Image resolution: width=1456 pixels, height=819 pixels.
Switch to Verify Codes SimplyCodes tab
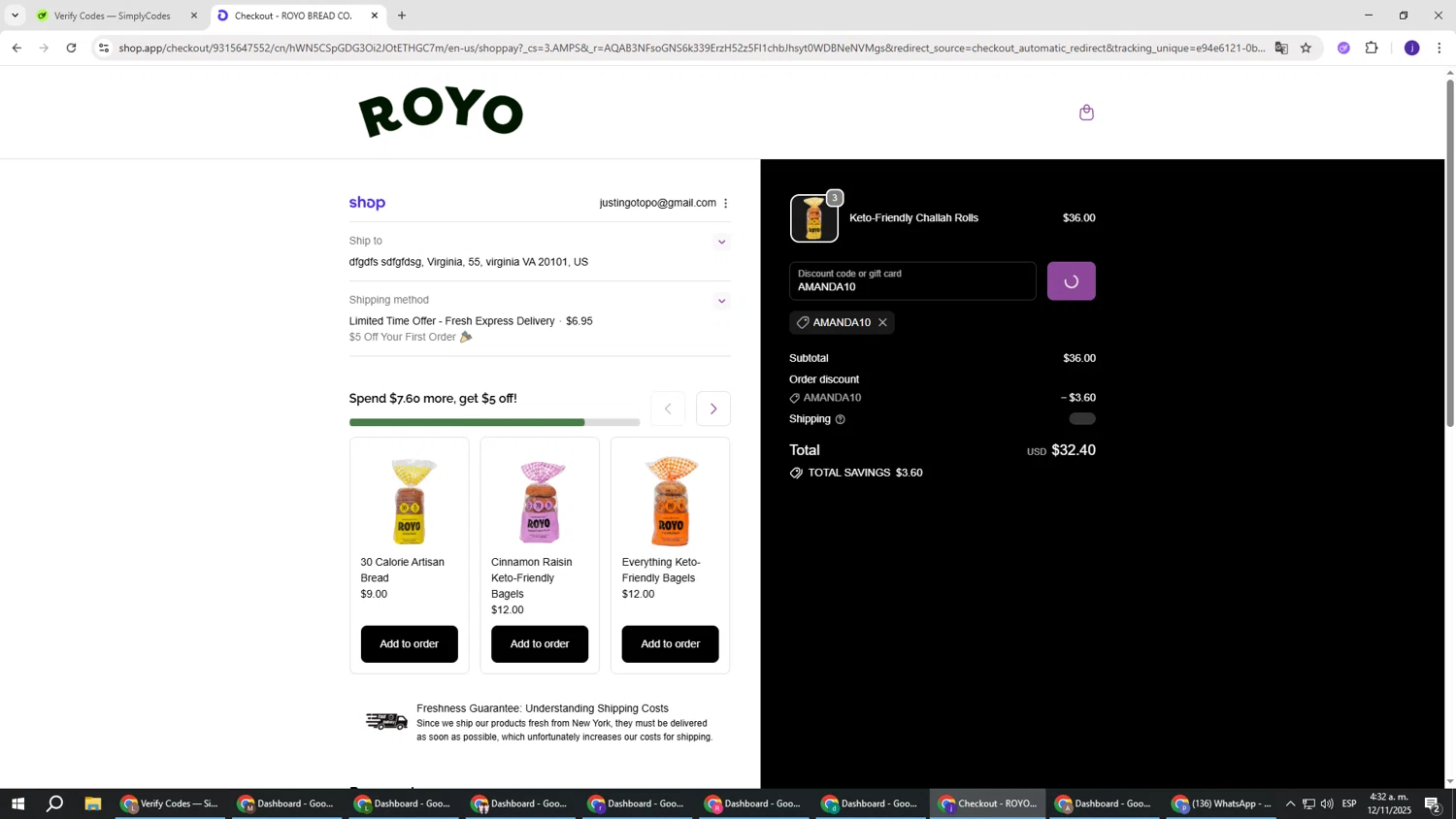(x=112, y=16)
